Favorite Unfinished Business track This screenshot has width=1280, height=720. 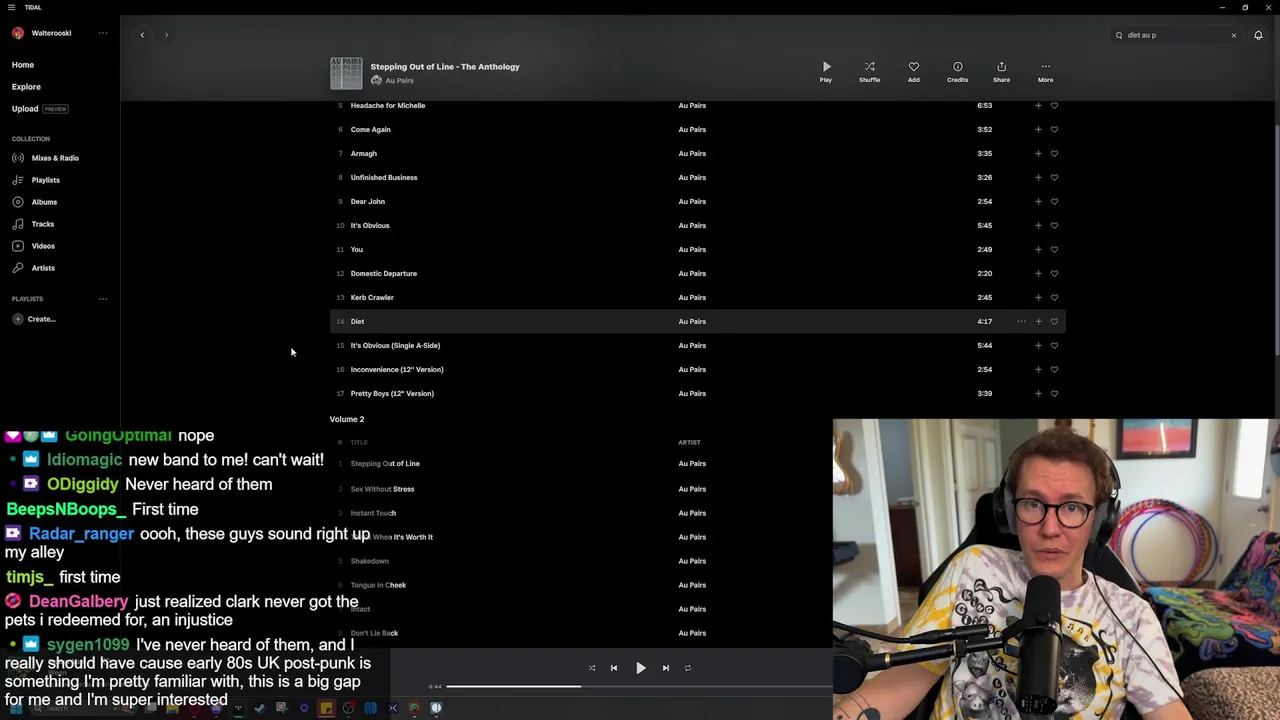point(1054,177)
